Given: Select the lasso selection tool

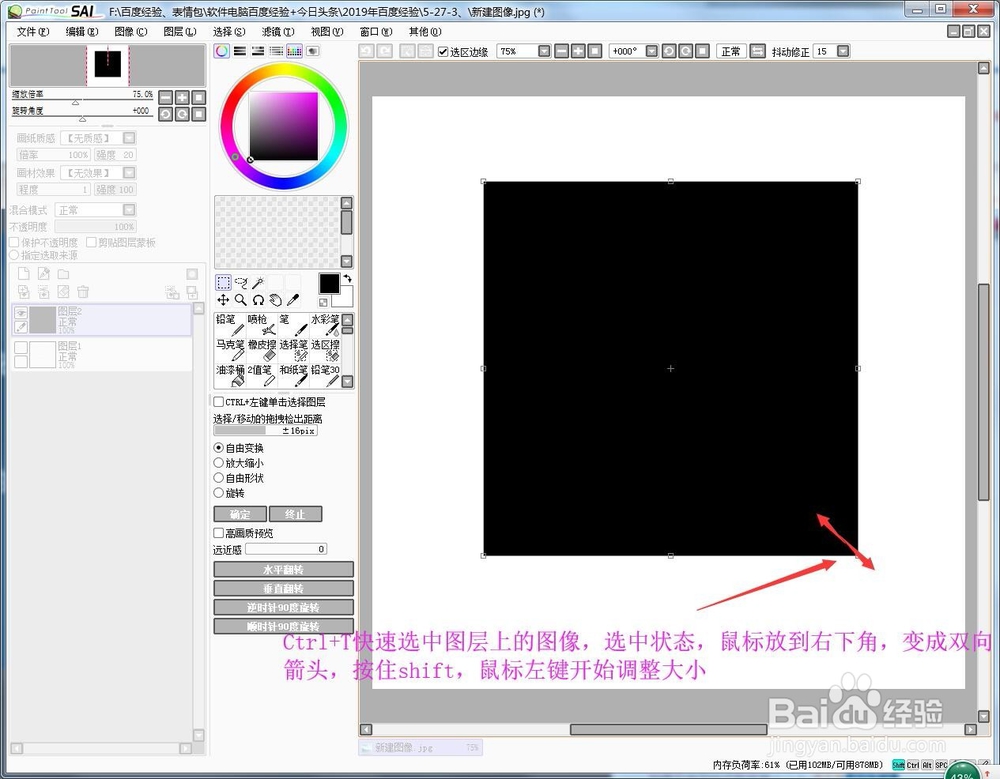Looking at the screenshot, I should coord(240,283).
